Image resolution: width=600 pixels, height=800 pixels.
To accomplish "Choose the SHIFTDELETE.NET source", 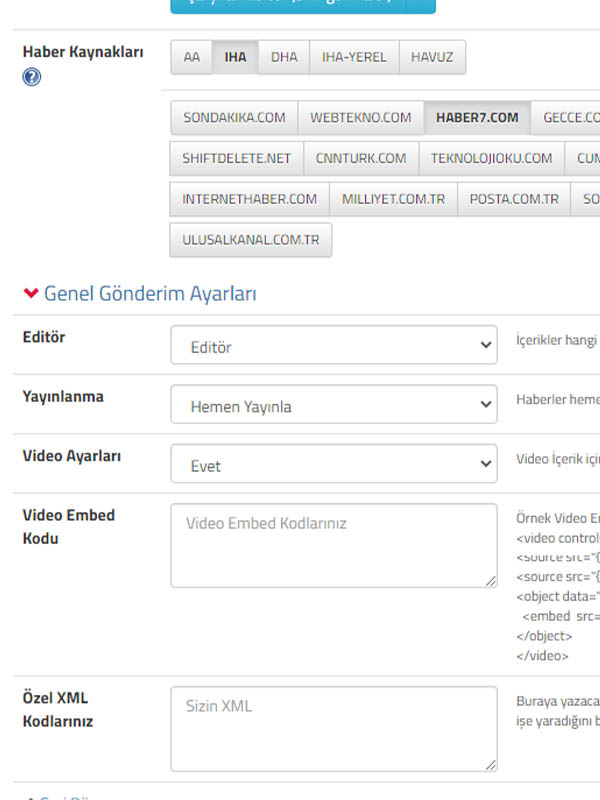I will [236, 158].
